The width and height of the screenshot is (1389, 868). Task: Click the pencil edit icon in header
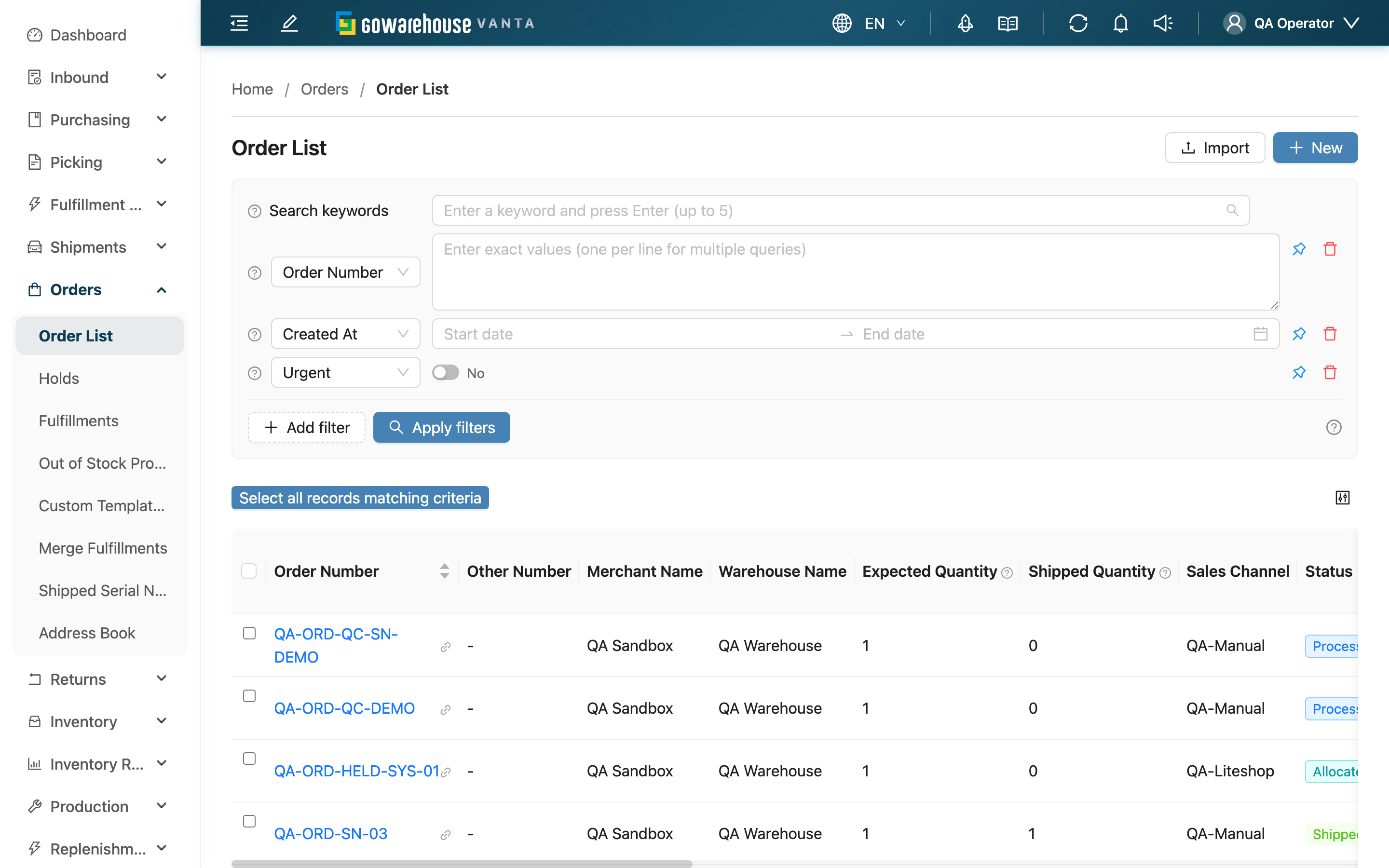pos(289,24)
